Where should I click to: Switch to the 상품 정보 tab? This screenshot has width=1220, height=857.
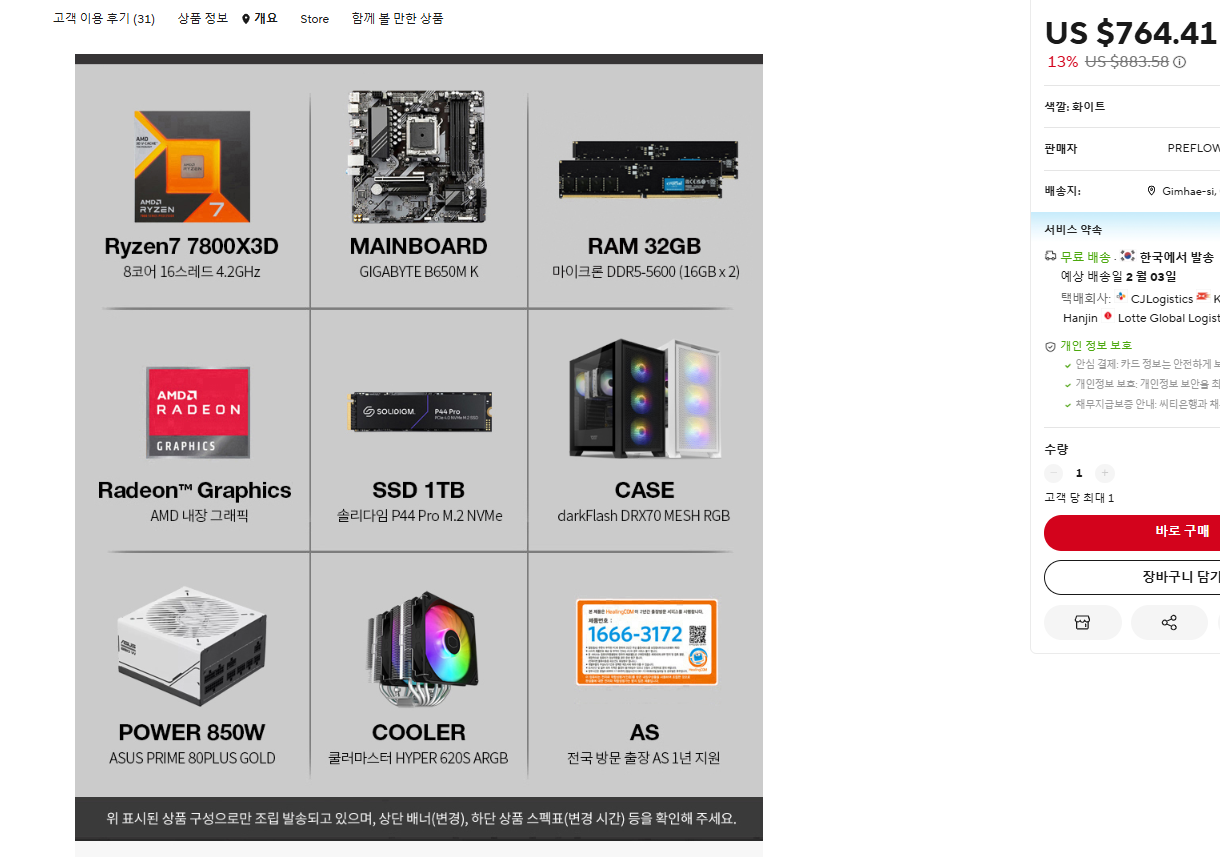(x=203, y=19)
